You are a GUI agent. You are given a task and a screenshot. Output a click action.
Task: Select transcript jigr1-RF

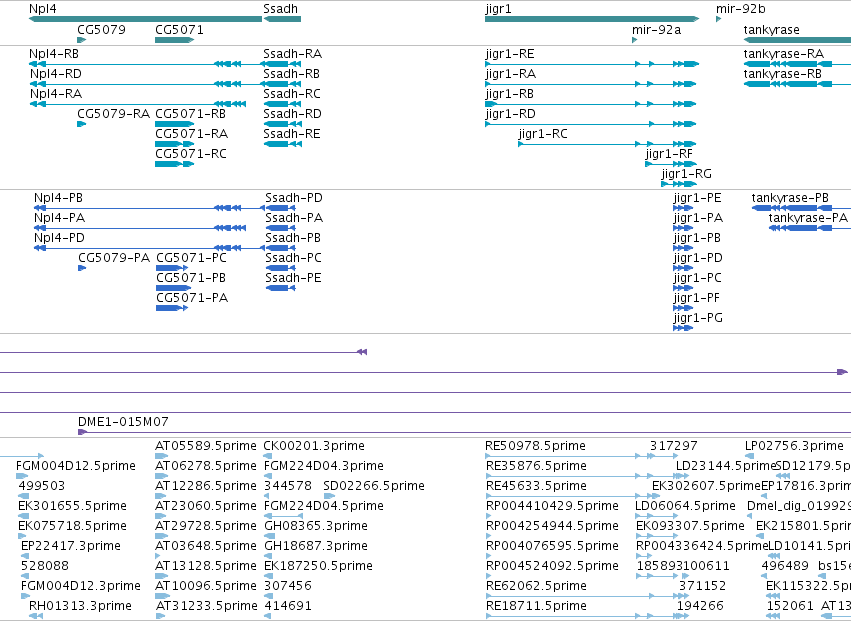671,164
